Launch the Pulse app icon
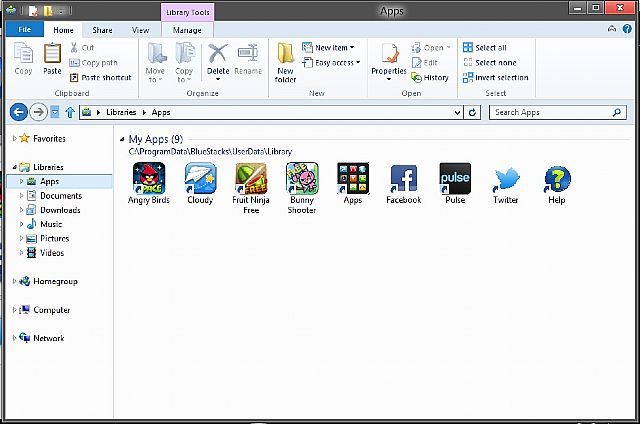This screenshot has width=640, height=424. [x=454, y=178]
